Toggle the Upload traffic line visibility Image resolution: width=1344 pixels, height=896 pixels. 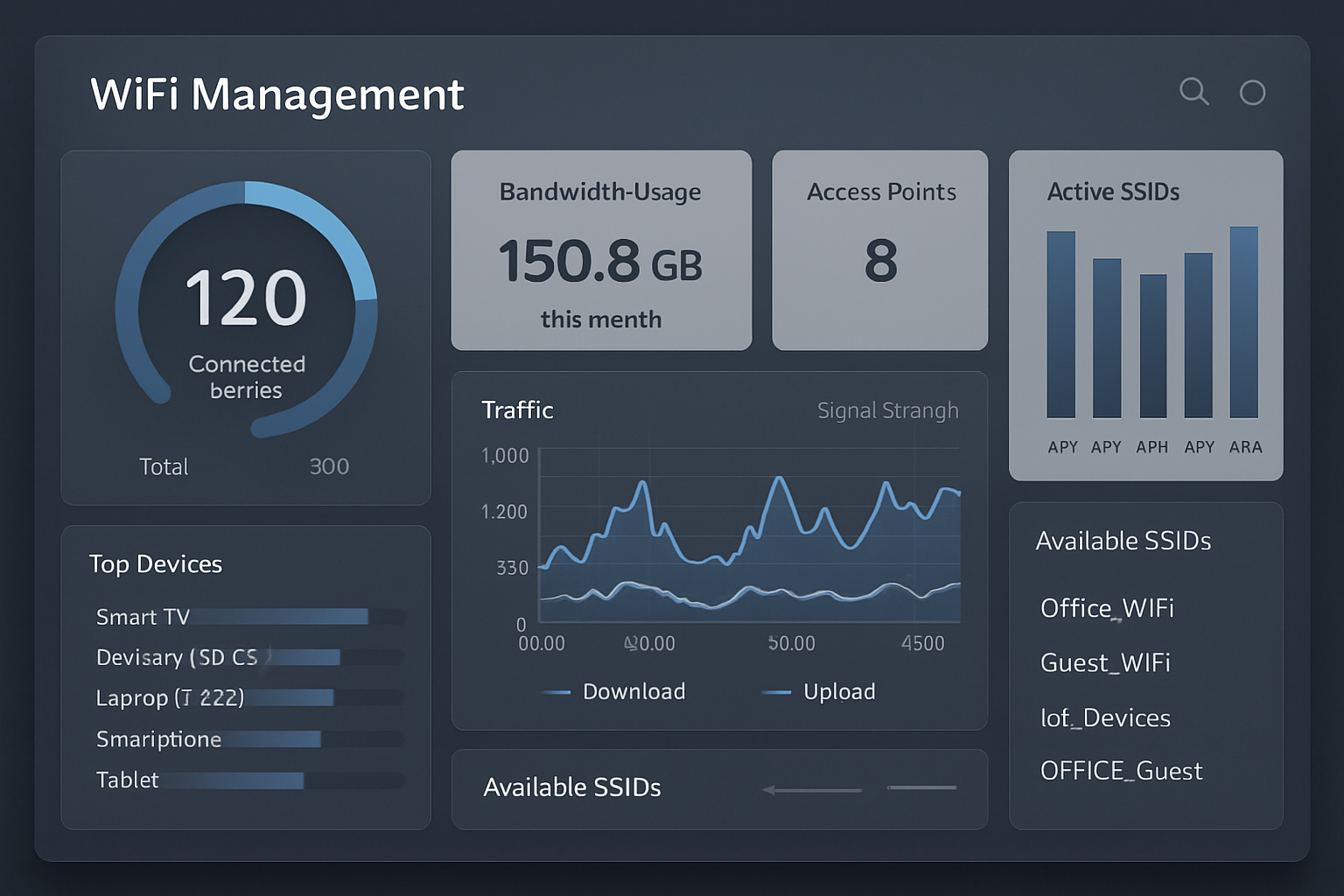click(x=839, y=691)
